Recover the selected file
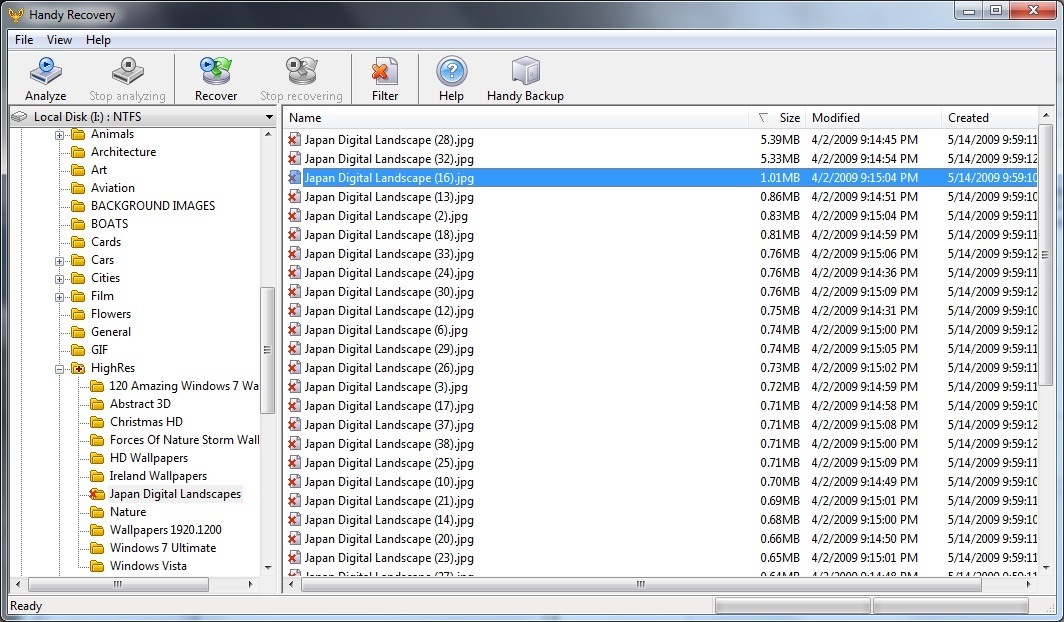This screenshot has height=622, width=1064. [x=215, y=79]
